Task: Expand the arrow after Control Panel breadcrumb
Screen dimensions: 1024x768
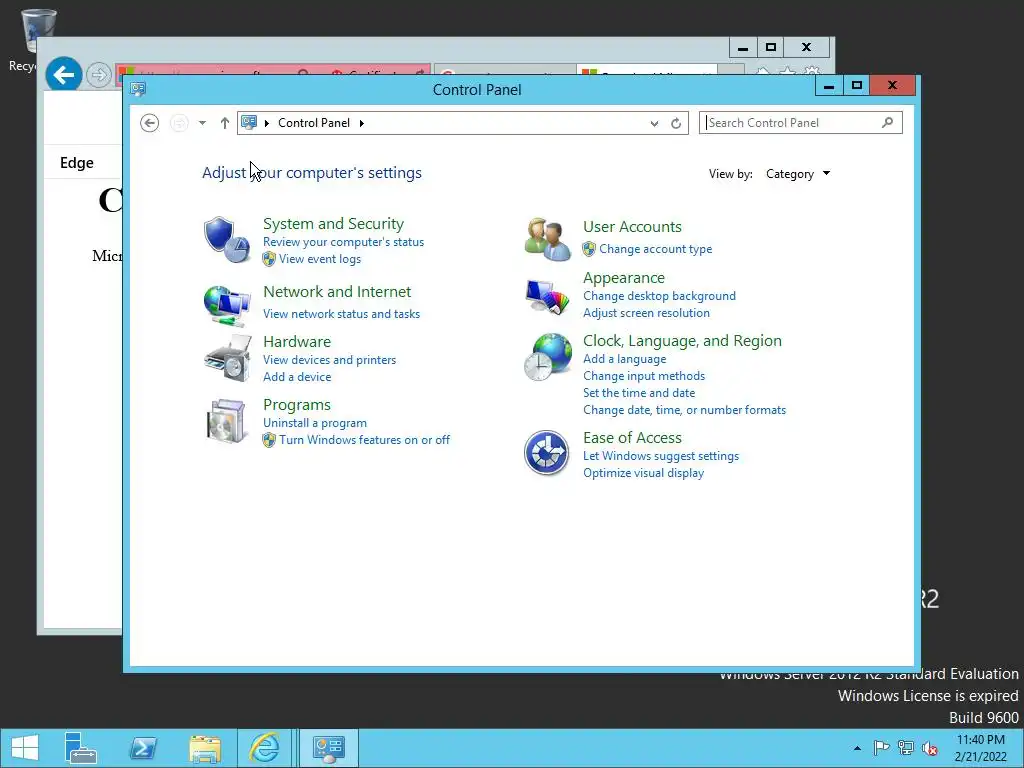Action: [362, 123]
